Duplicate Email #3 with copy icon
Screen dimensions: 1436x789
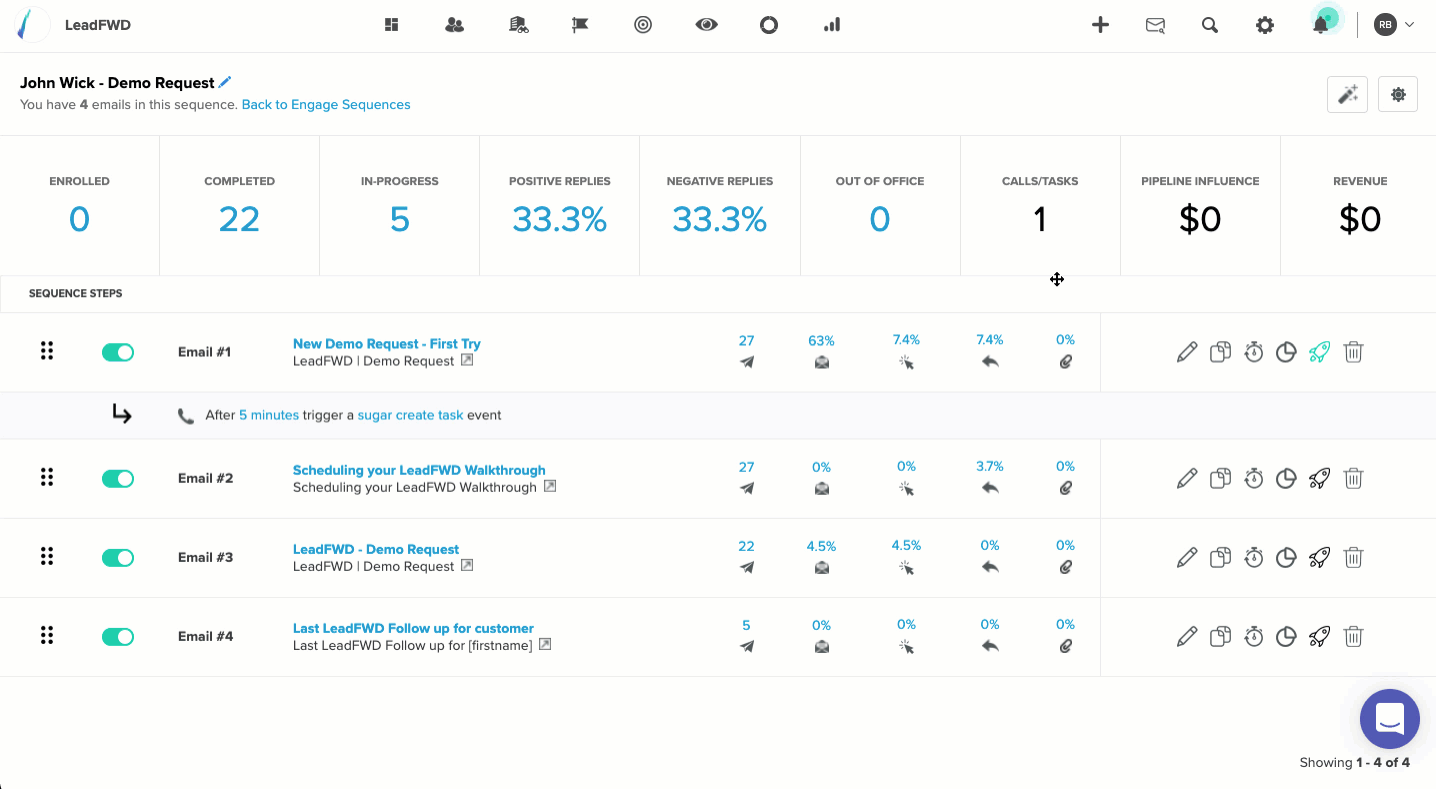(1220, 557)
